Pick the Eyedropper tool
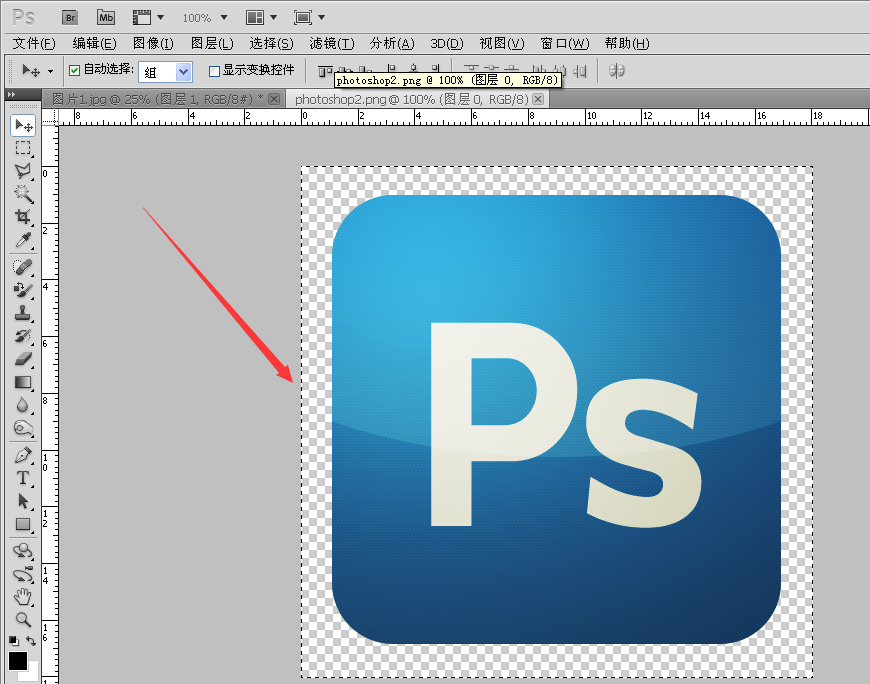The width and height of the screenshot is (870, 684). coord(23,240)
